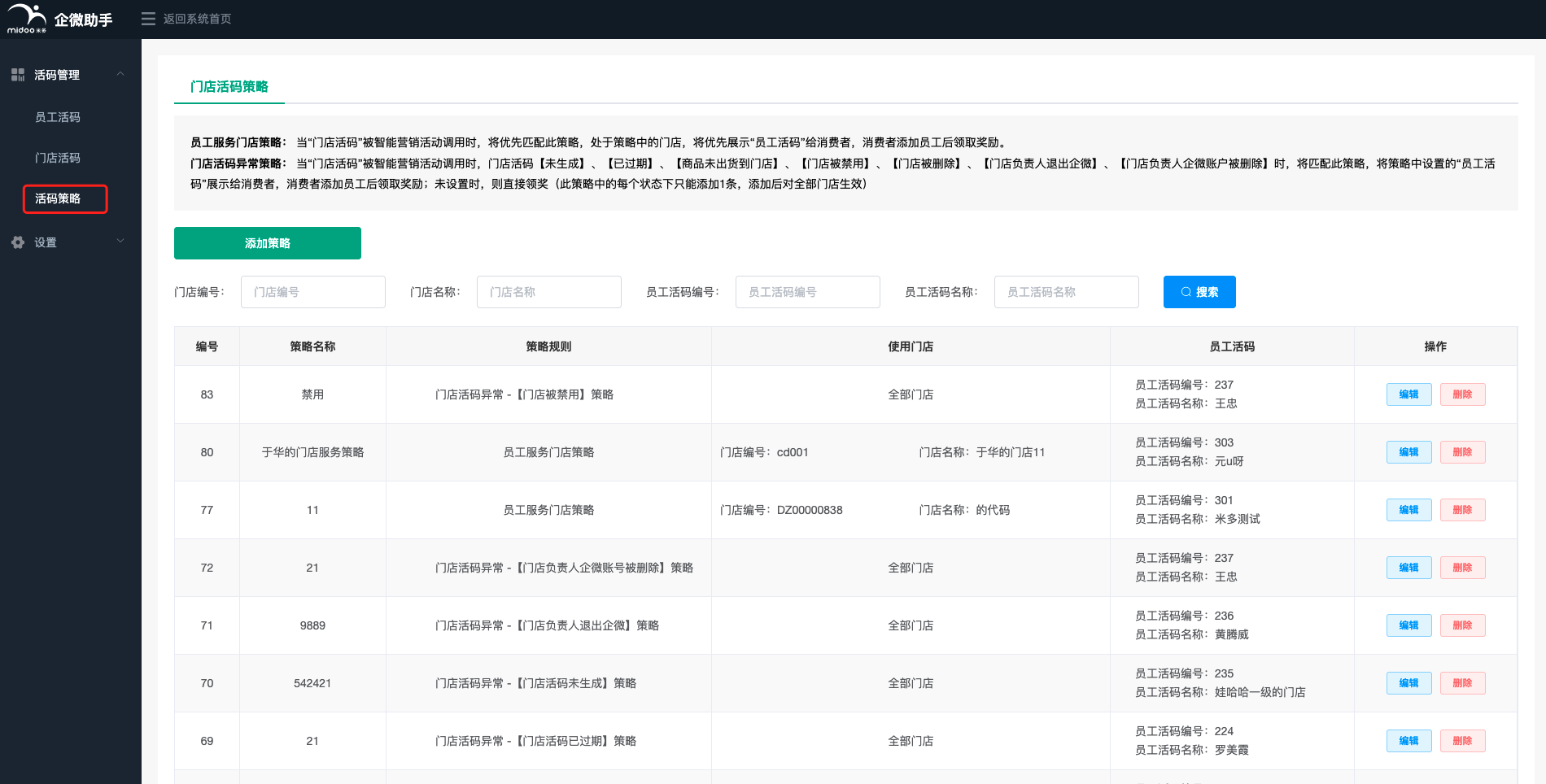Click 门店名称：于华的门店11 text
This screenshot has height=784, width=1546.
(982, 452)
